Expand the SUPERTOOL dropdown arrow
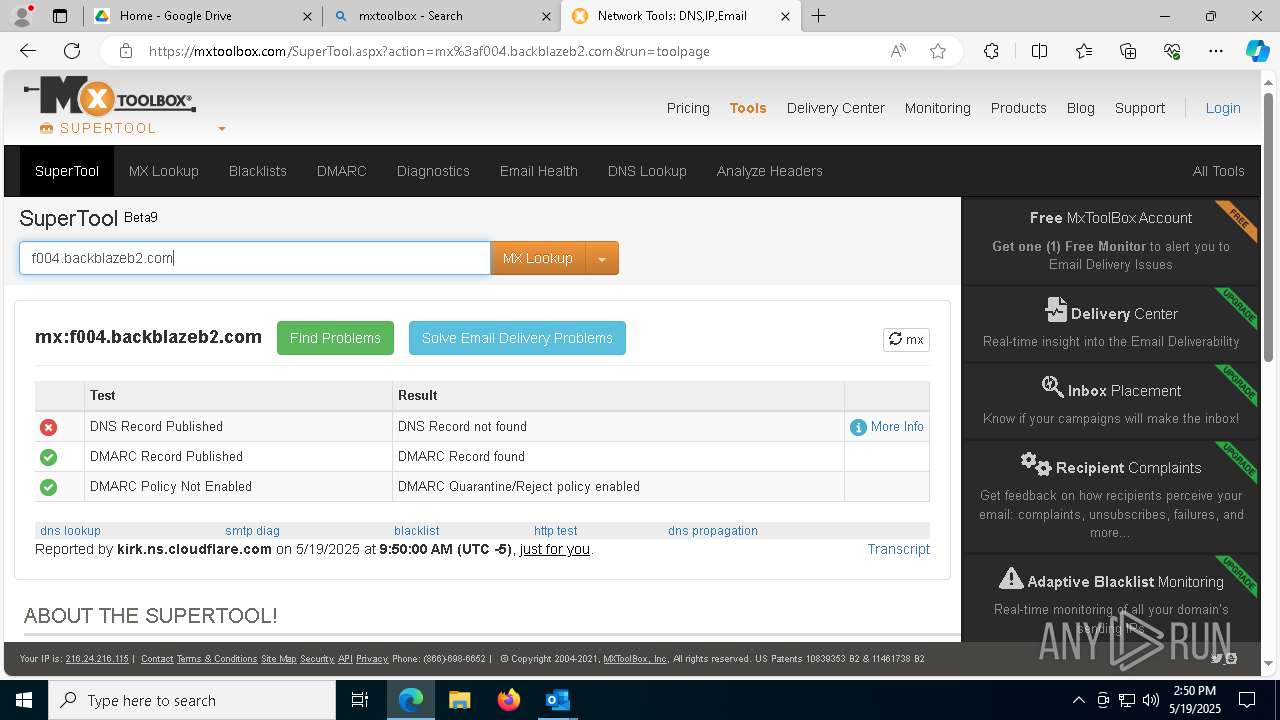The width and height of the screenshot is (1280, 720). click(x=222, y=129)
